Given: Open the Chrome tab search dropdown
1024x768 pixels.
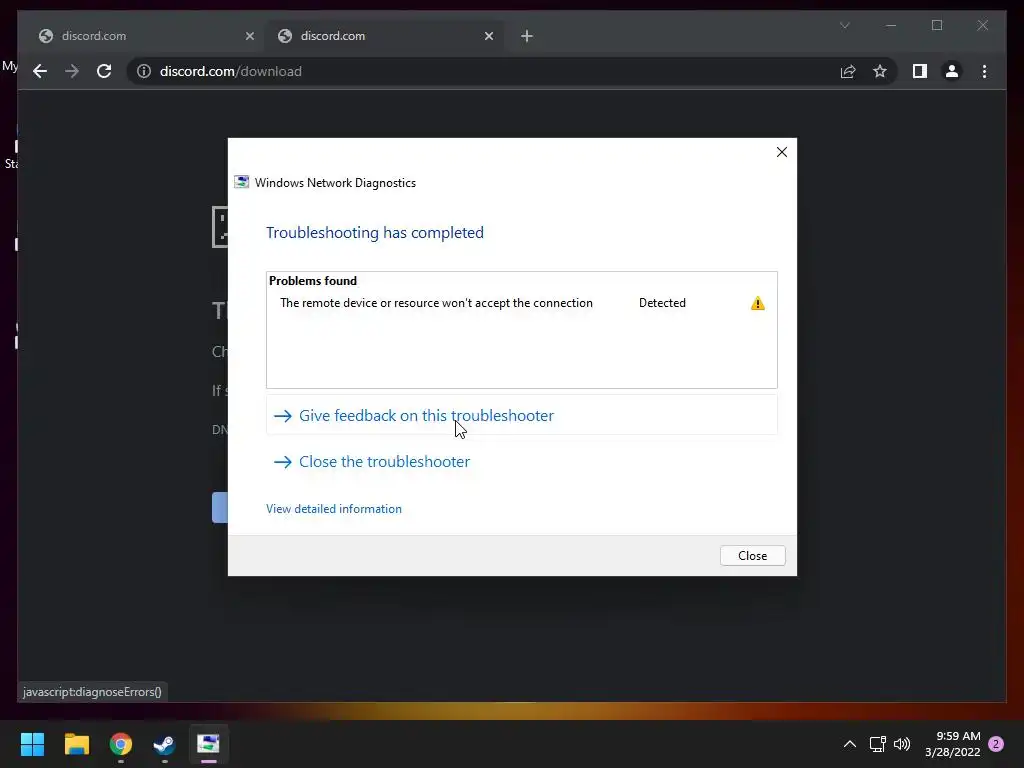Looking at the screenshot, I should pos(844,25).
